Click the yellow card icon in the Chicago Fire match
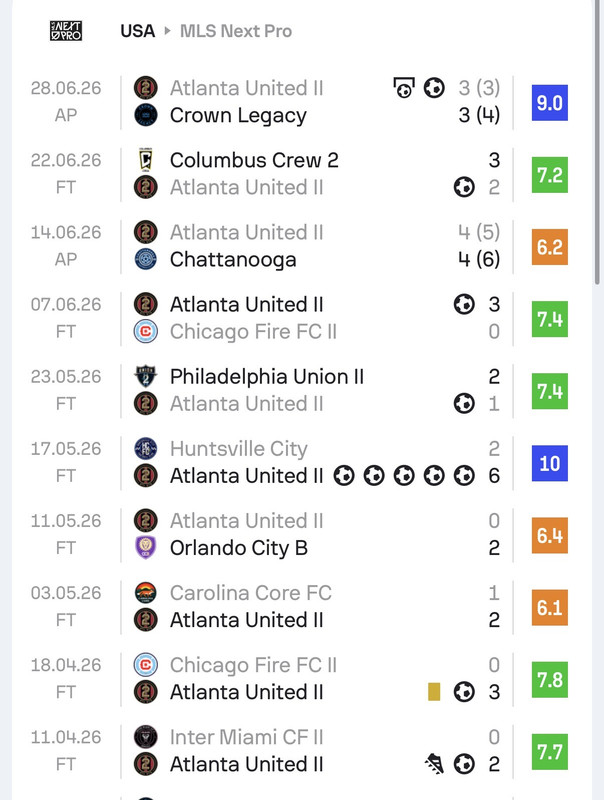Screen dimensions: 604x800 tap(434, 692)
